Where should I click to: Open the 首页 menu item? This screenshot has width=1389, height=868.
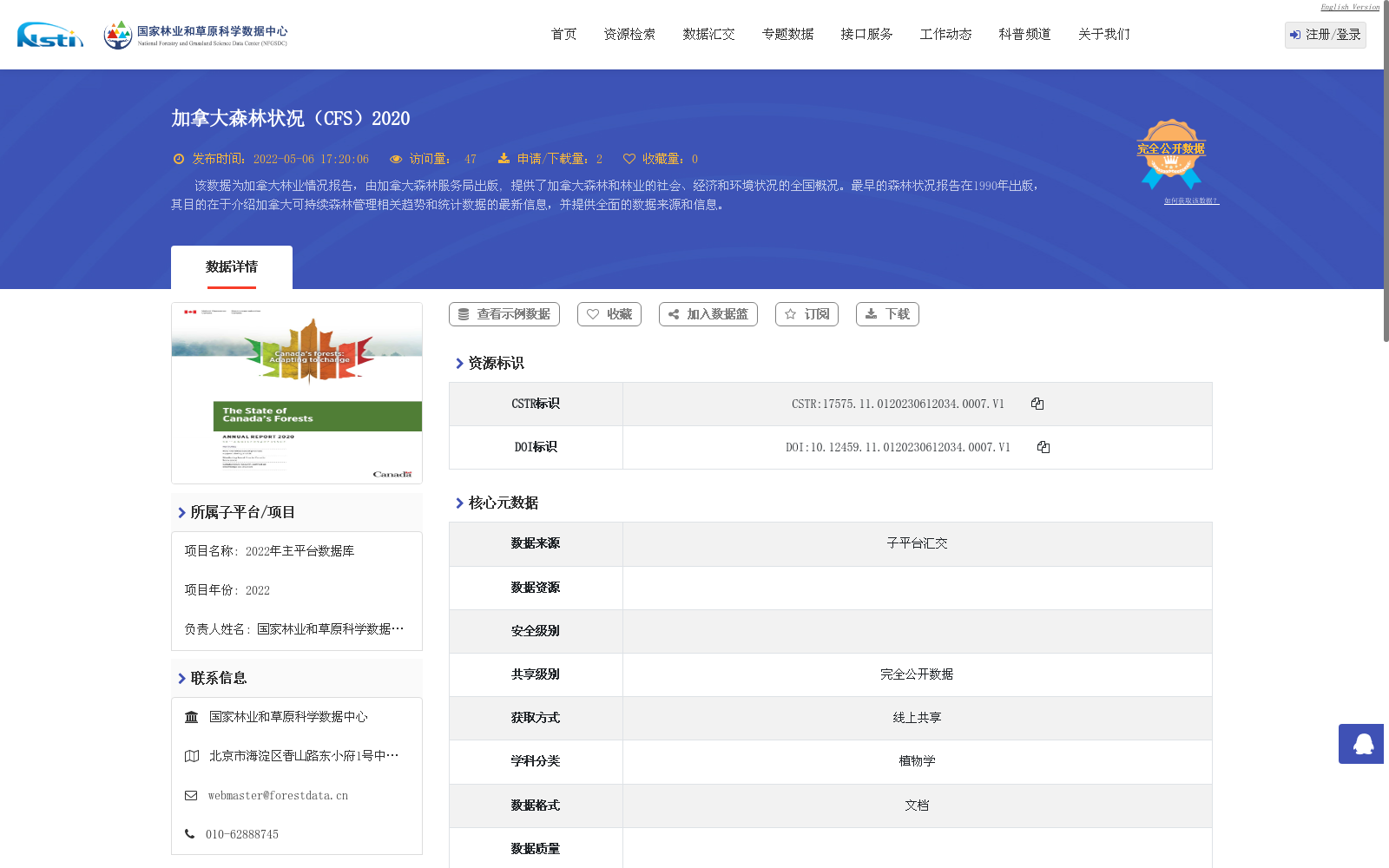click(x=564, y=34)
